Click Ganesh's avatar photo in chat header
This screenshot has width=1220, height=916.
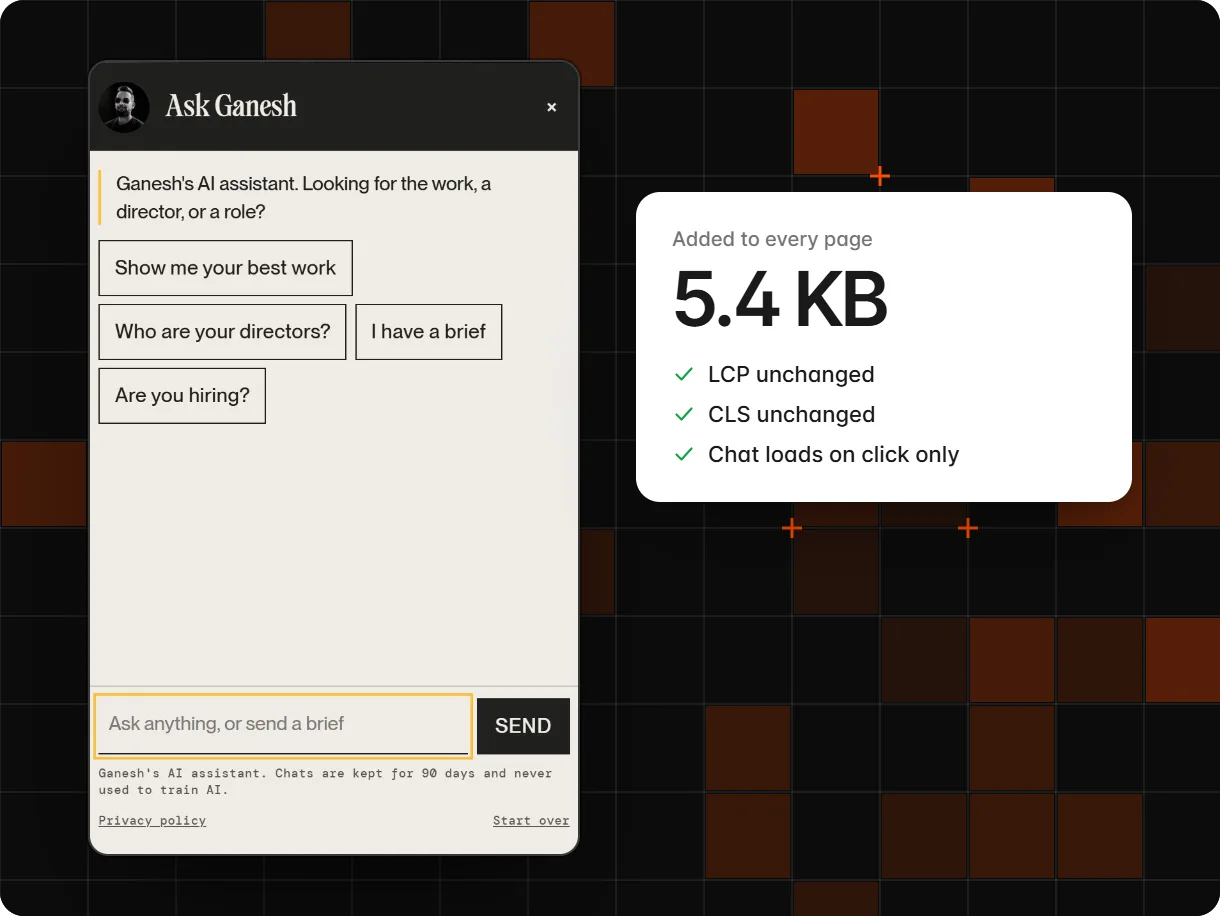point(124,107)
